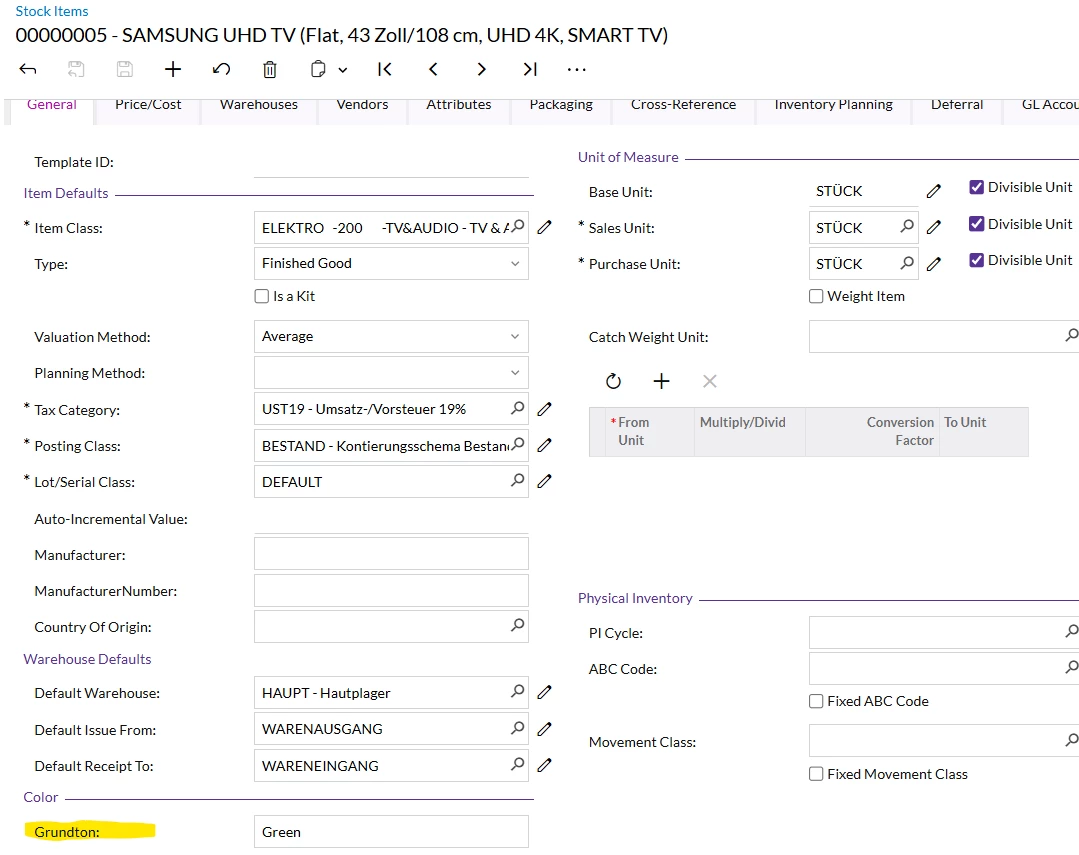
Task: Click the Manufacturer input field
Action: (391, 553)
